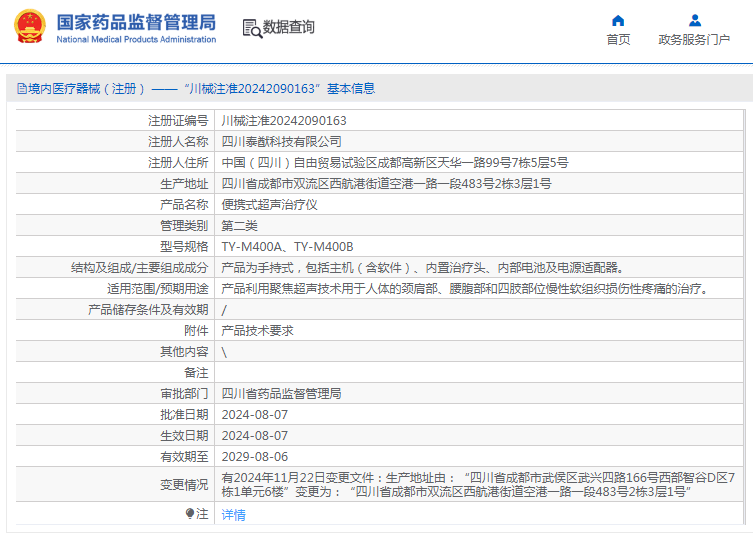Open the 详情 link
The width and height of the screenshot is (753, 538).
(x=233, y=515)
